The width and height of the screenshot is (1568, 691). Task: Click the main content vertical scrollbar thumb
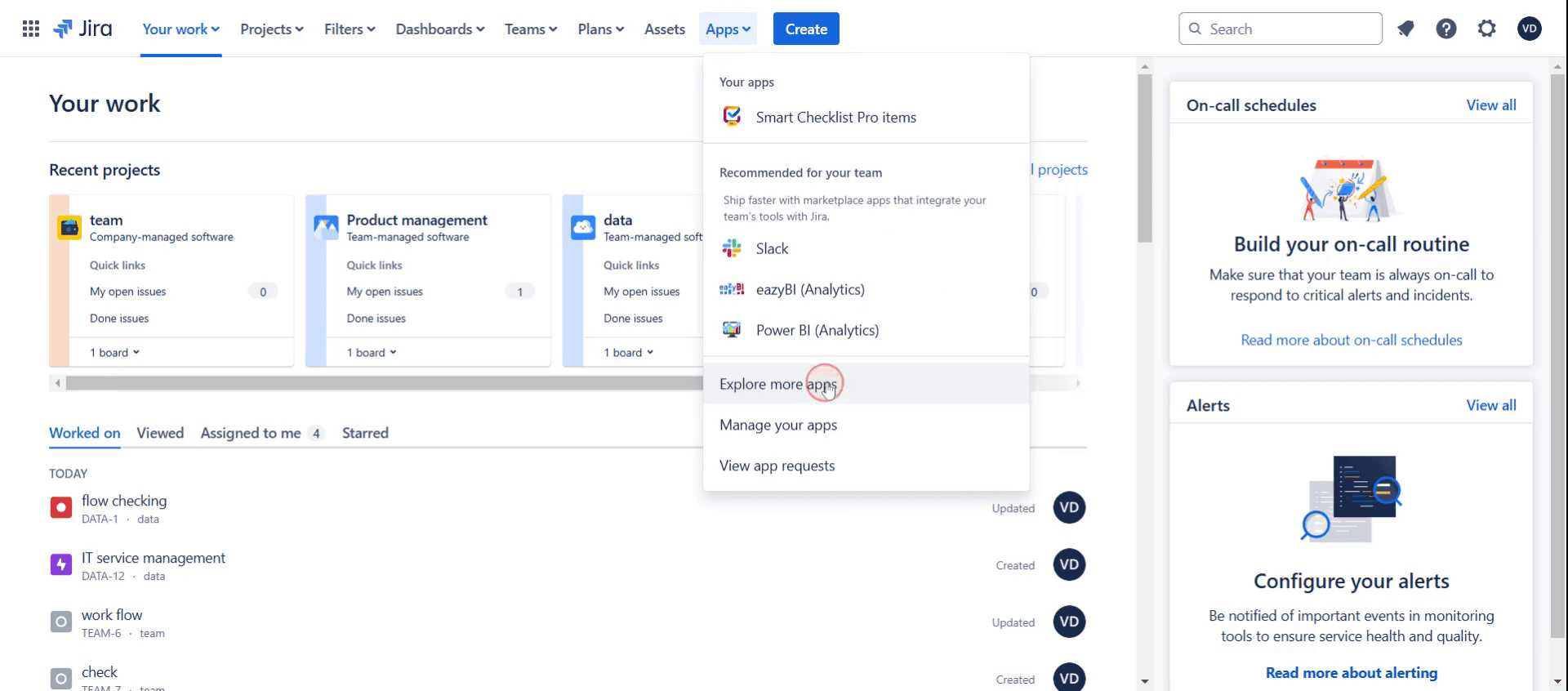click(x=1145, y=159)
